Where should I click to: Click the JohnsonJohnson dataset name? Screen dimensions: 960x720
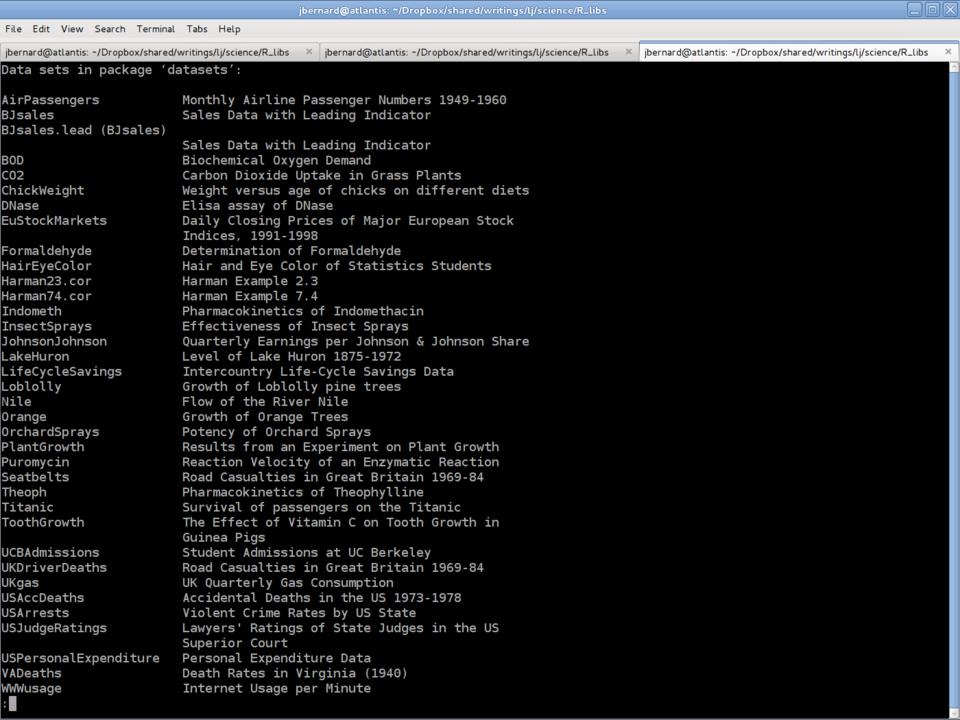point(54,341)
